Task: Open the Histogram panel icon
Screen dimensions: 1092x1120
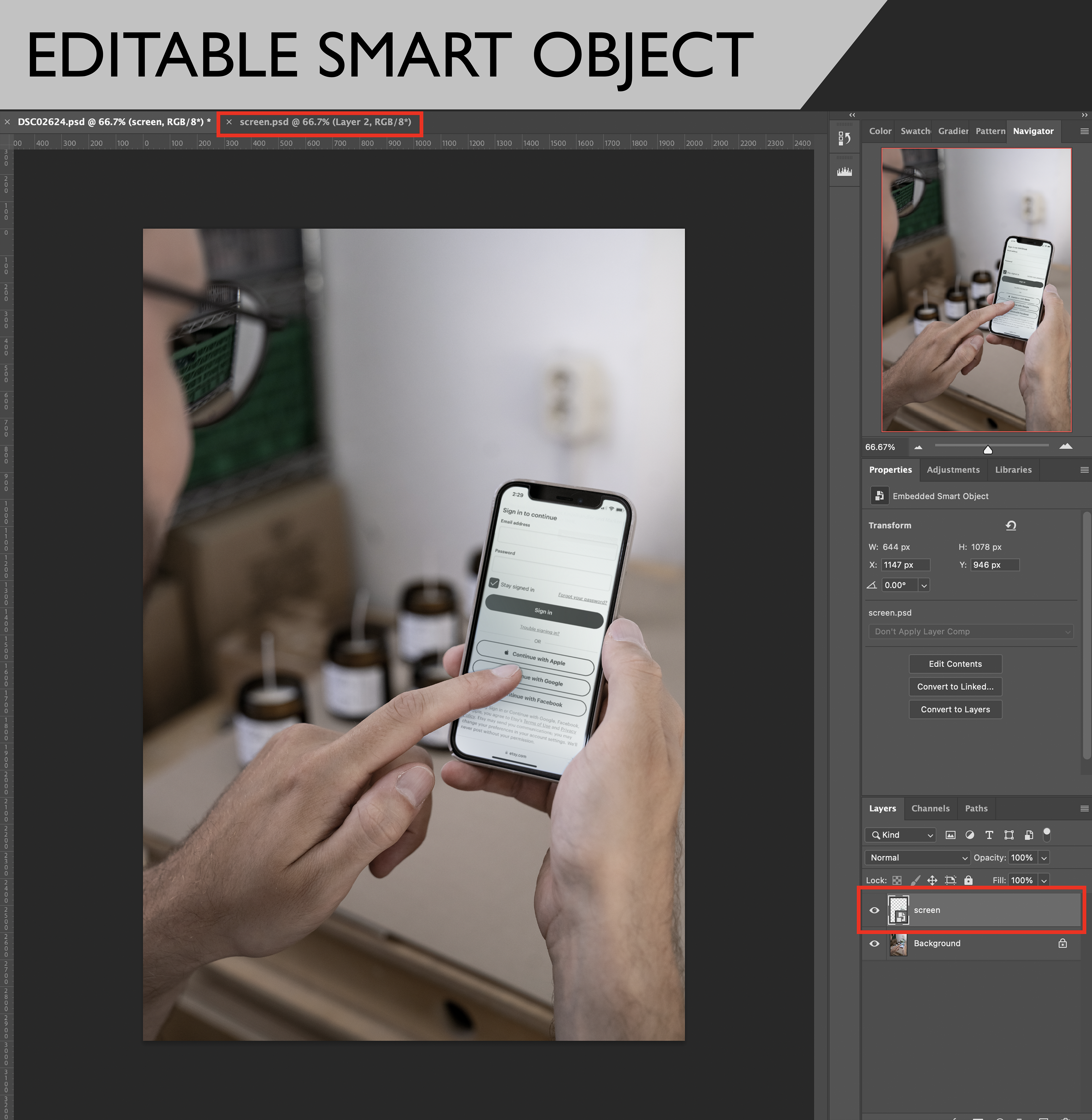Action: 844,171
